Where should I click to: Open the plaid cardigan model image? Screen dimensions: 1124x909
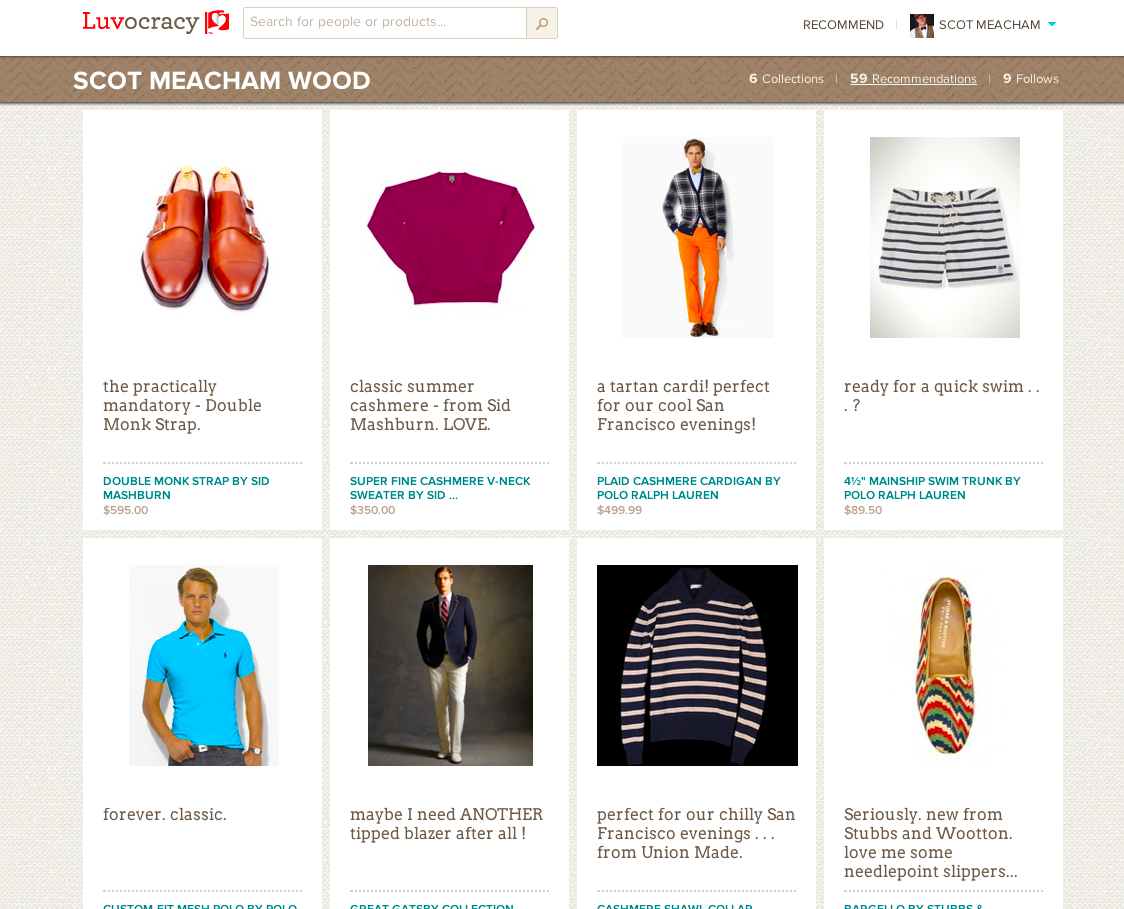click(697, 237)
